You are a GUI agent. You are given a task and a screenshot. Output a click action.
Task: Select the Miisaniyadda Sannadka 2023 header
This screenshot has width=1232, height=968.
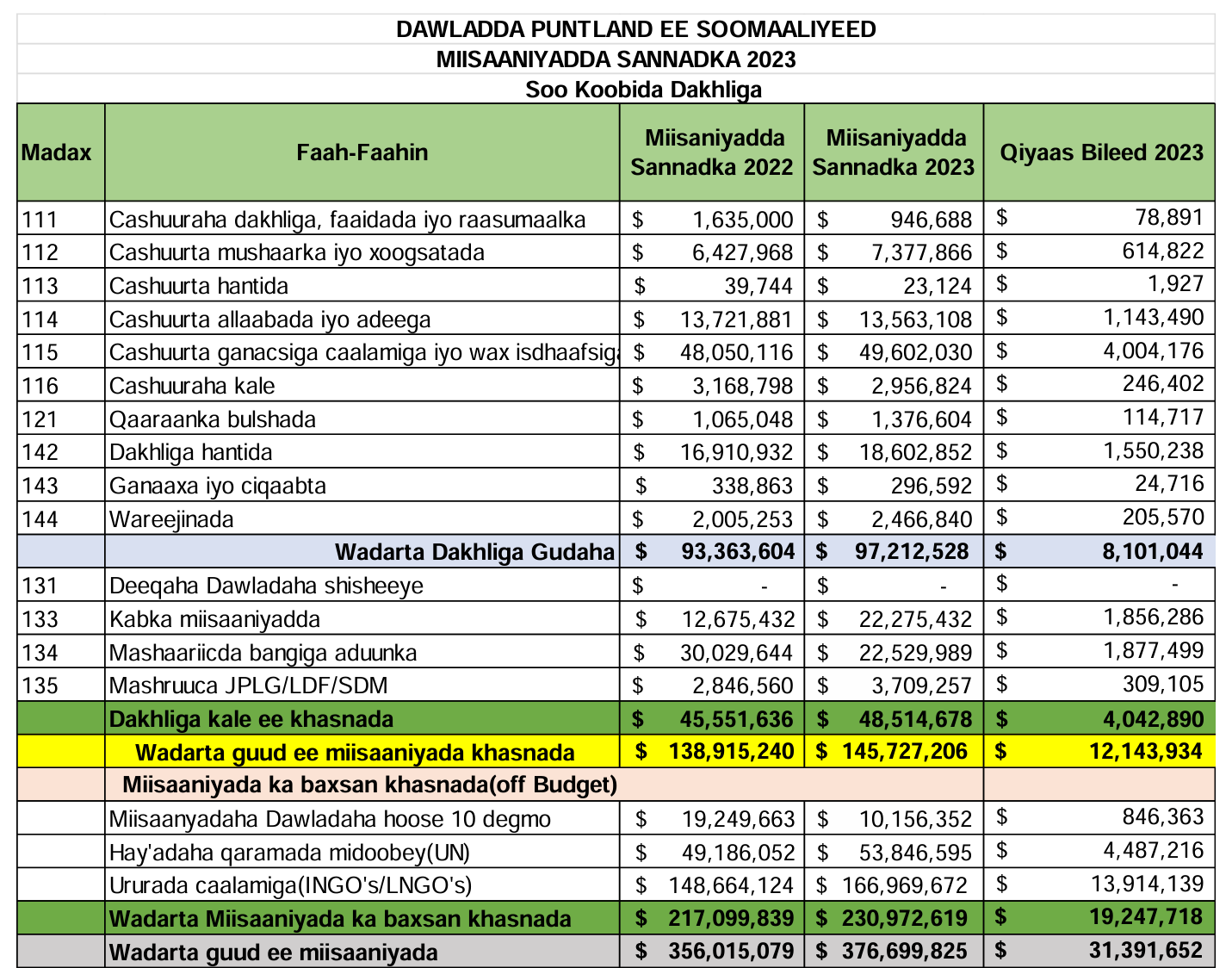[x=894, y=152]
